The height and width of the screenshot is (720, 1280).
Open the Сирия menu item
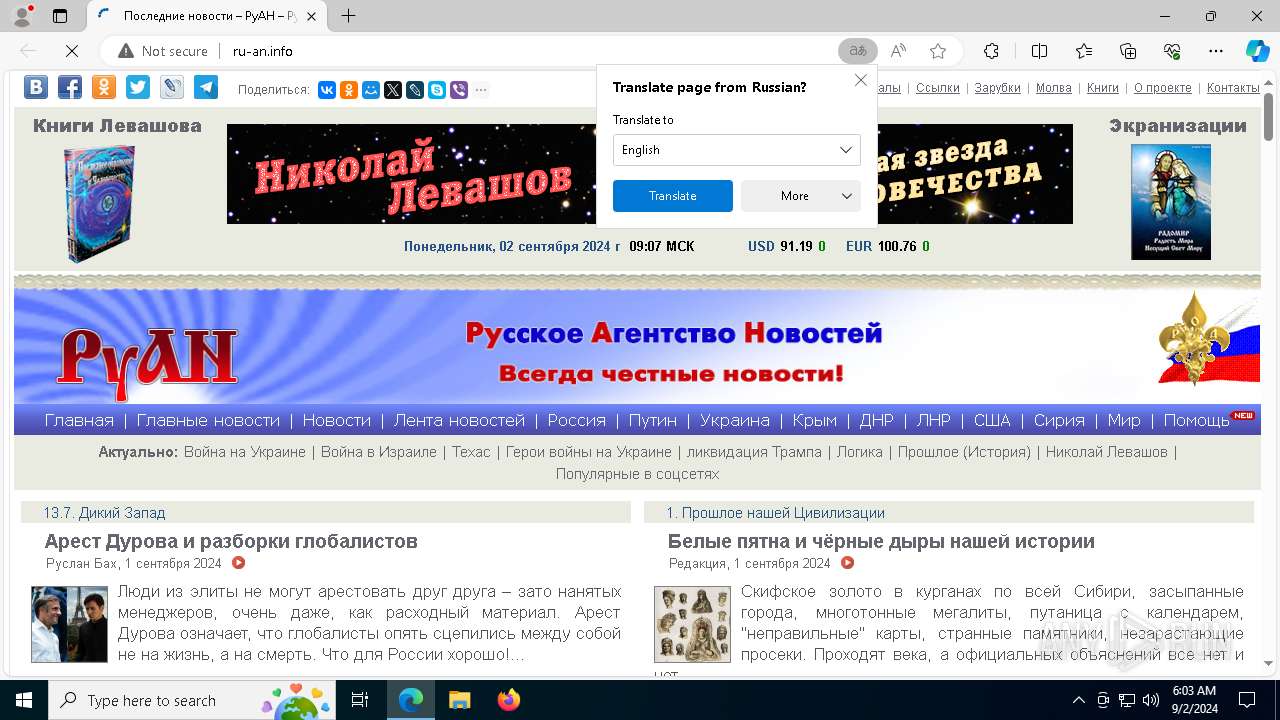tap(1059, 420)
